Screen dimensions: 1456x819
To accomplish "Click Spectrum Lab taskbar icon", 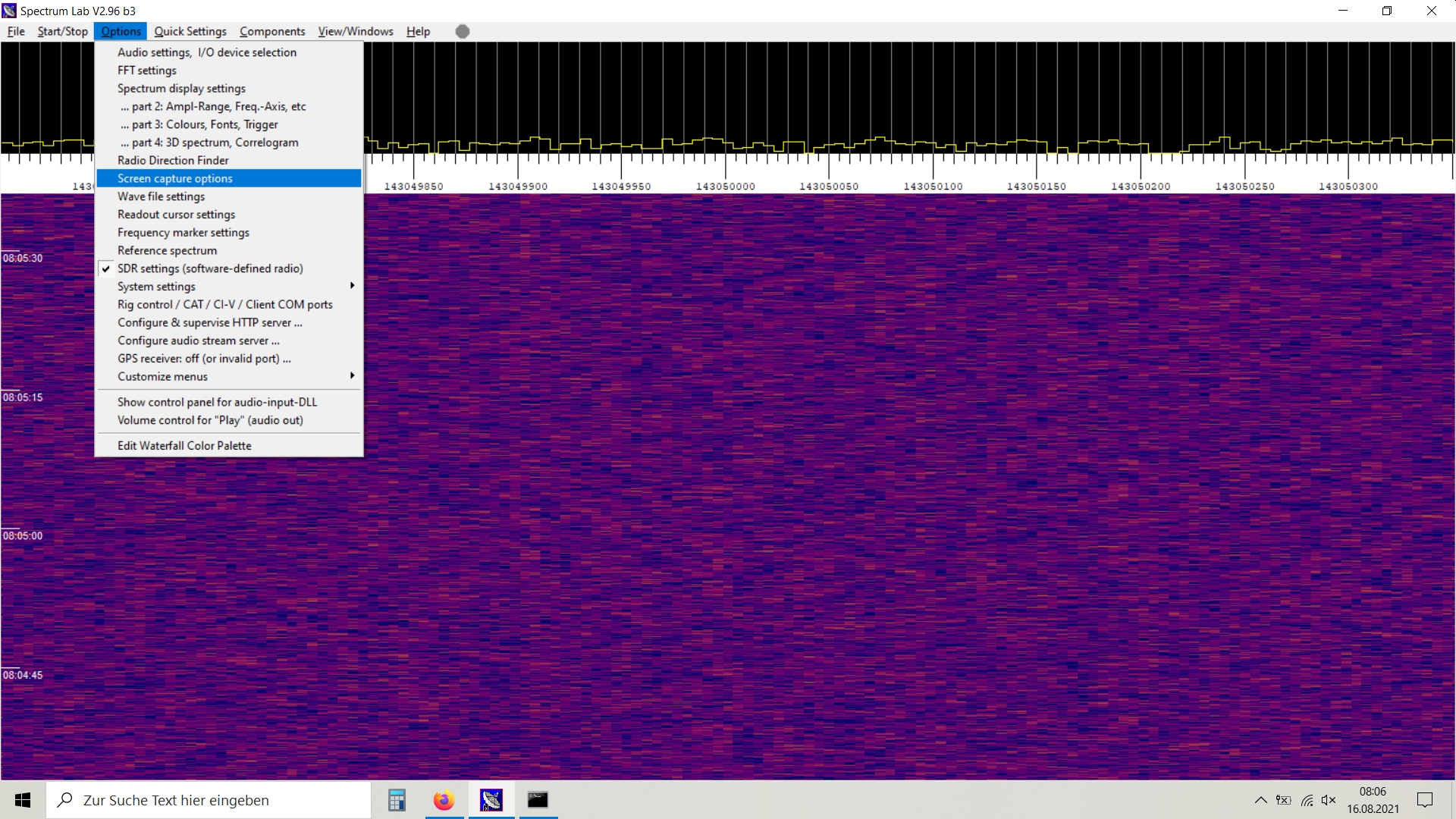I will pyautogui.click(x=491, y=800).
